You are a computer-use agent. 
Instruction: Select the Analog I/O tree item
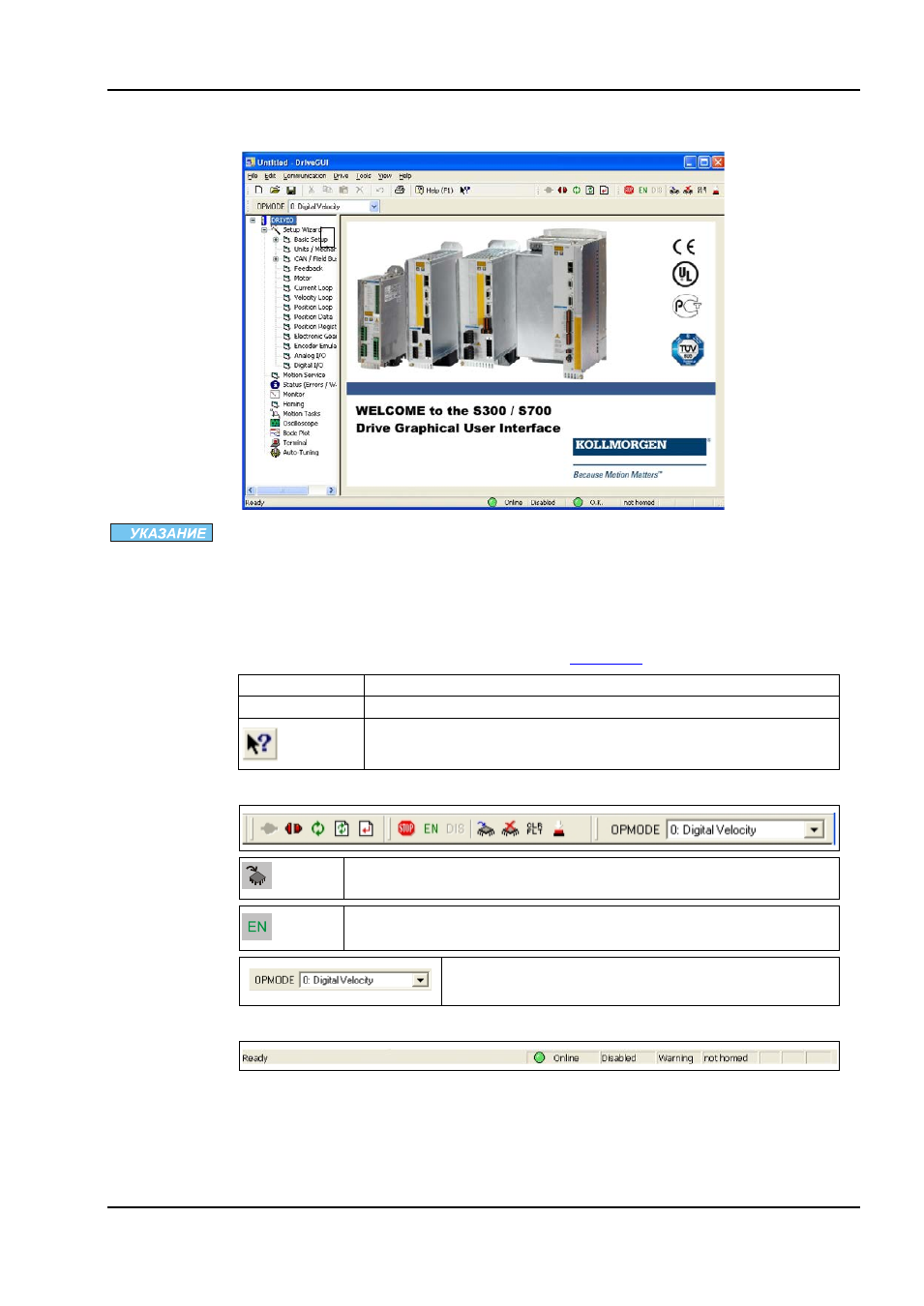[x=310, y=356]
